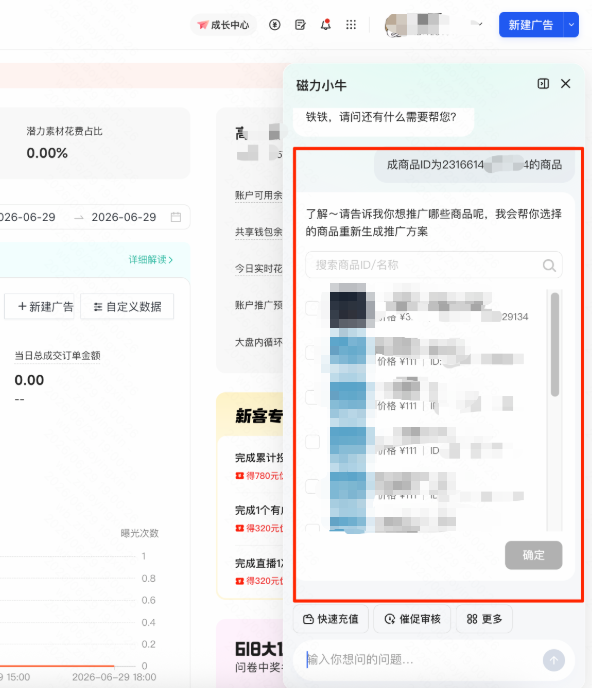Click the 曝光次数 chart axis label

point(140,533)
